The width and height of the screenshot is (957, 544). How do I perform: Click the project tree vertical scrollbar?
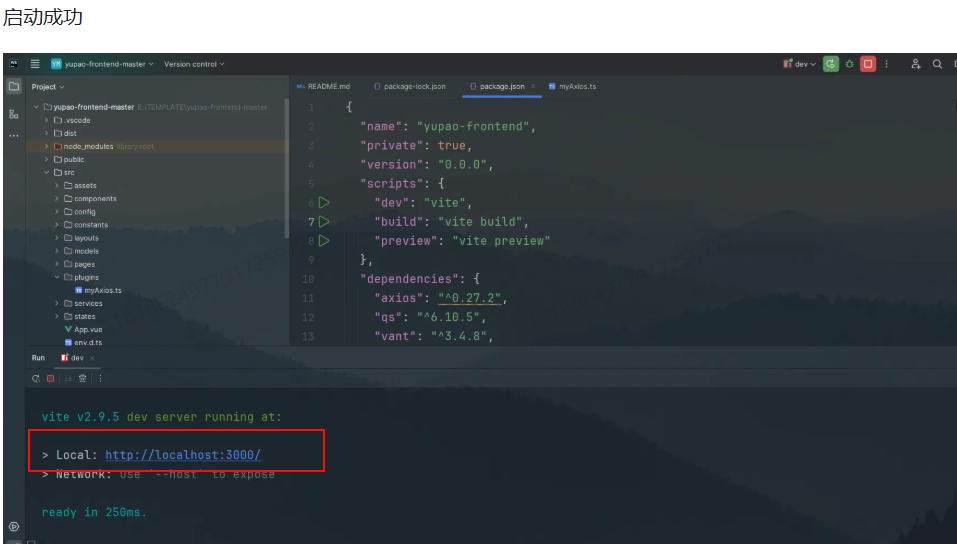click(286, 169)
